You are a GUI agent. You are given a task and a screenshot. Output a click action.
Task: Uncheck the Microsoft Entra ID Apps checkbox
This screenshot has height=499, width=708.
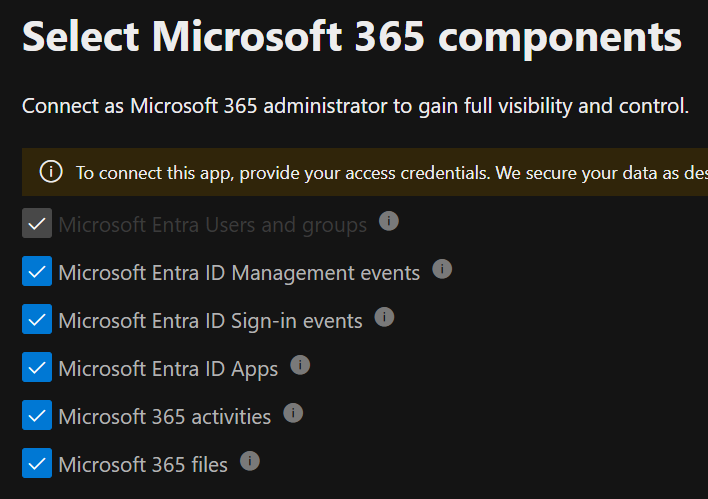coord(37,368)
